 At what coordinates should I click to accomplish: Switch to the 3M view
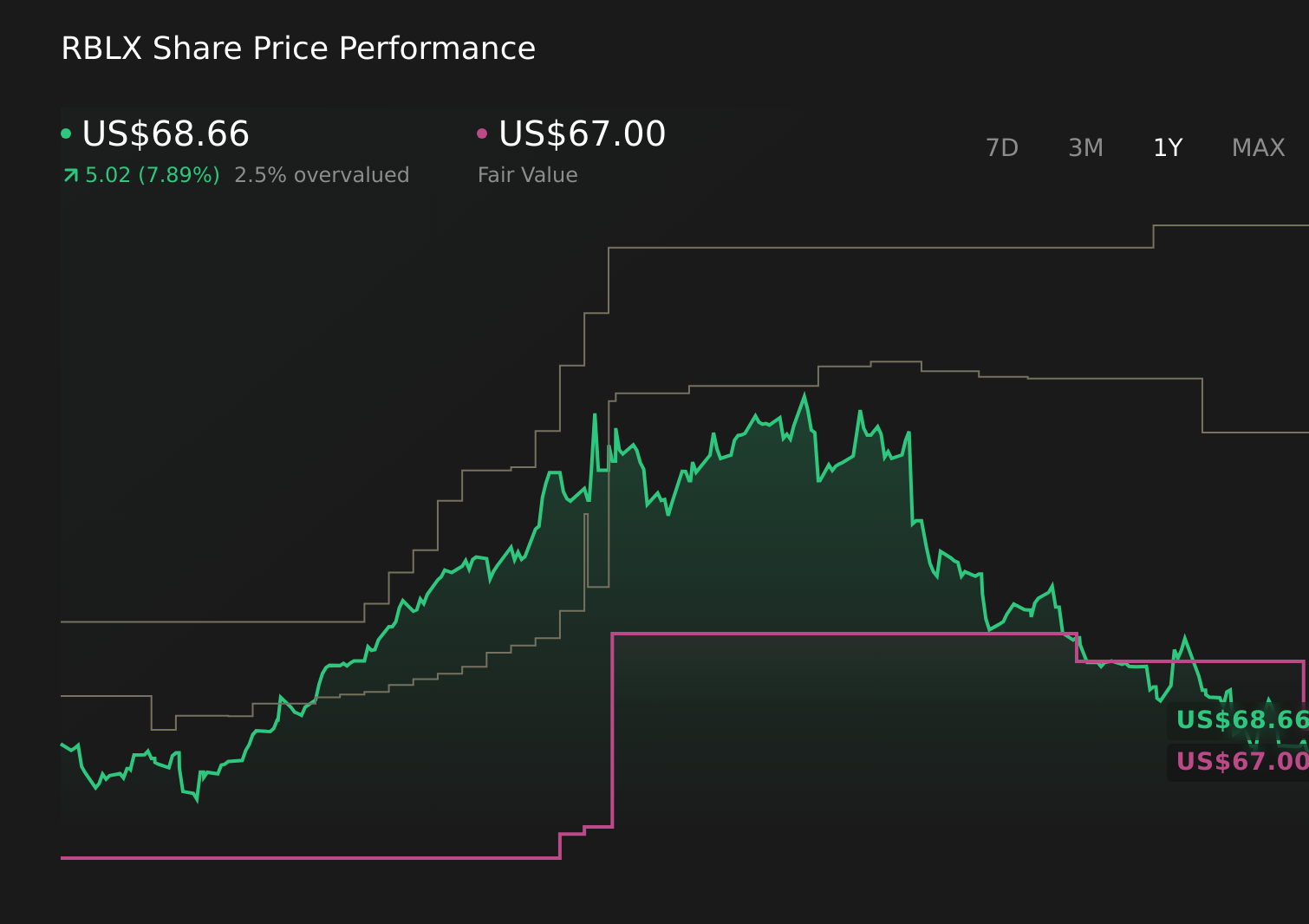click(1084, 147)
